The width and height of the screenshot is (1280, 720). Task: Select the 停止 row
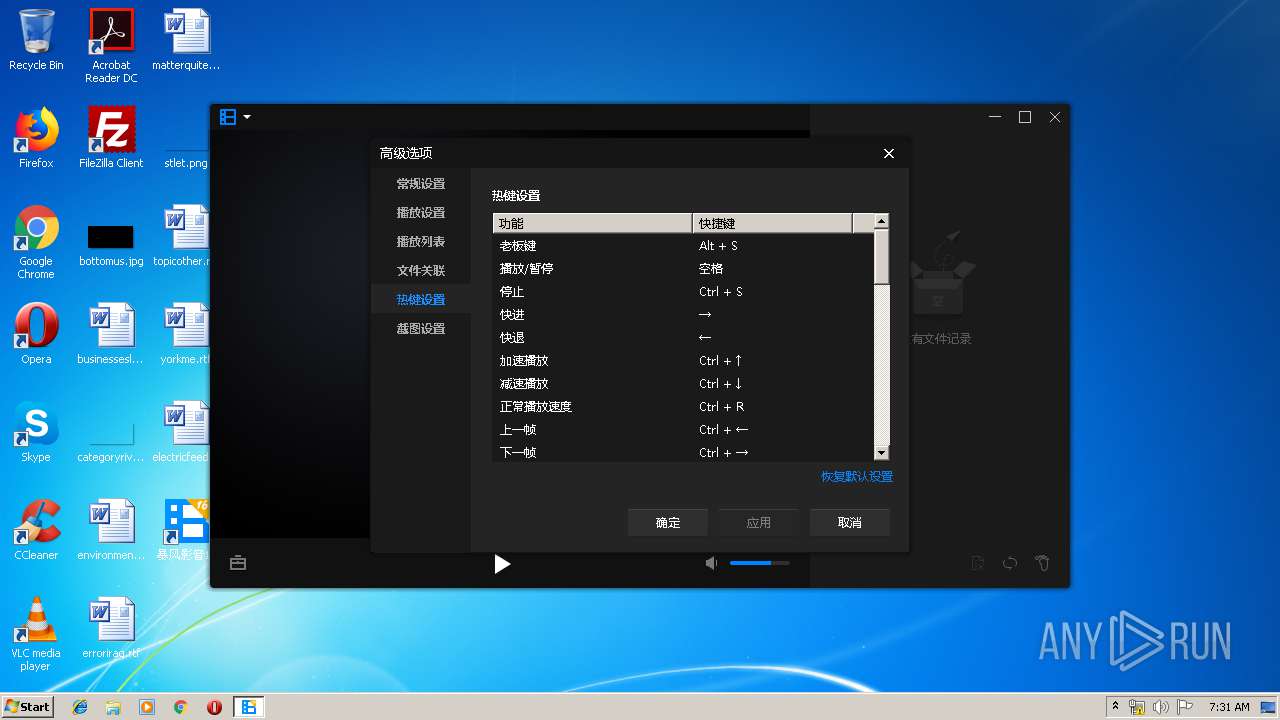(x=683, y=292)
